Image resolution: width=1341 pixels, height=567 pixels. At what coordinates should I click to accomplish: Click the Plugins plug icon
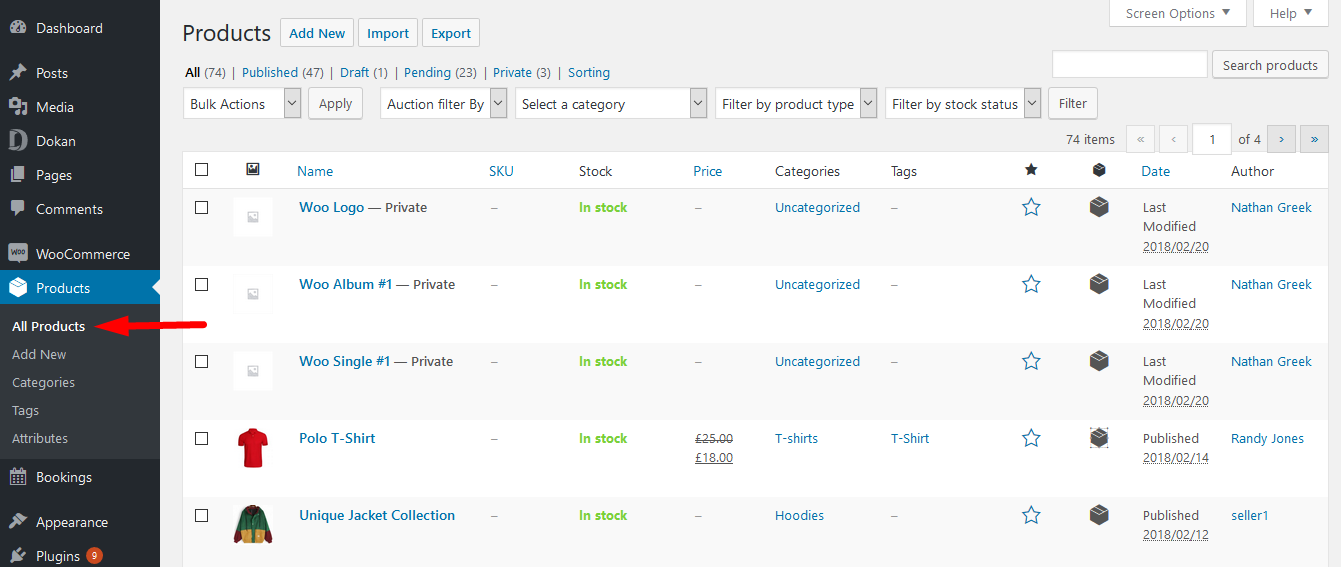click(x=18, y=556)
